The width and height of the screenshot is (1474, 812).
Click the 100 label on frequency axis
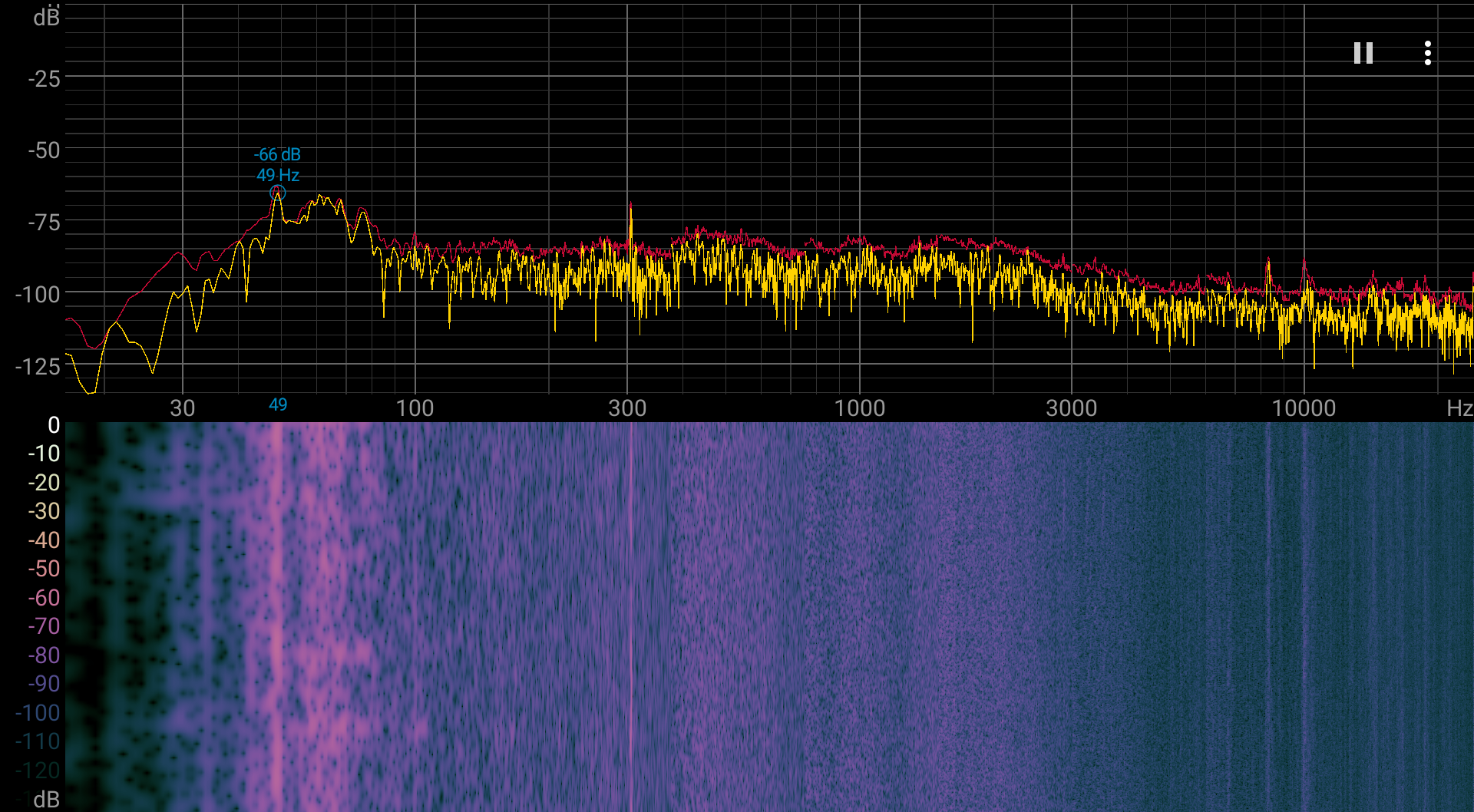click(x=415, y=408)
